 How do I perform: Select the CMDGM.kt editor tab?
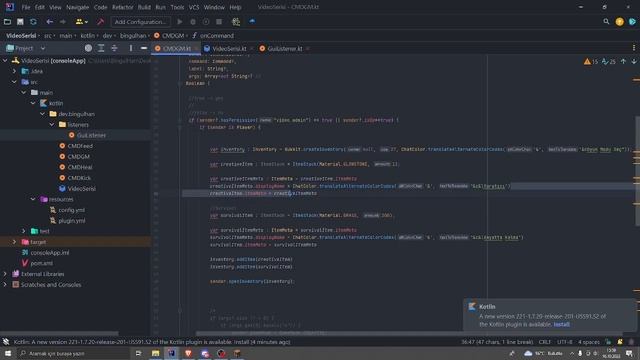tap(176, 49)
